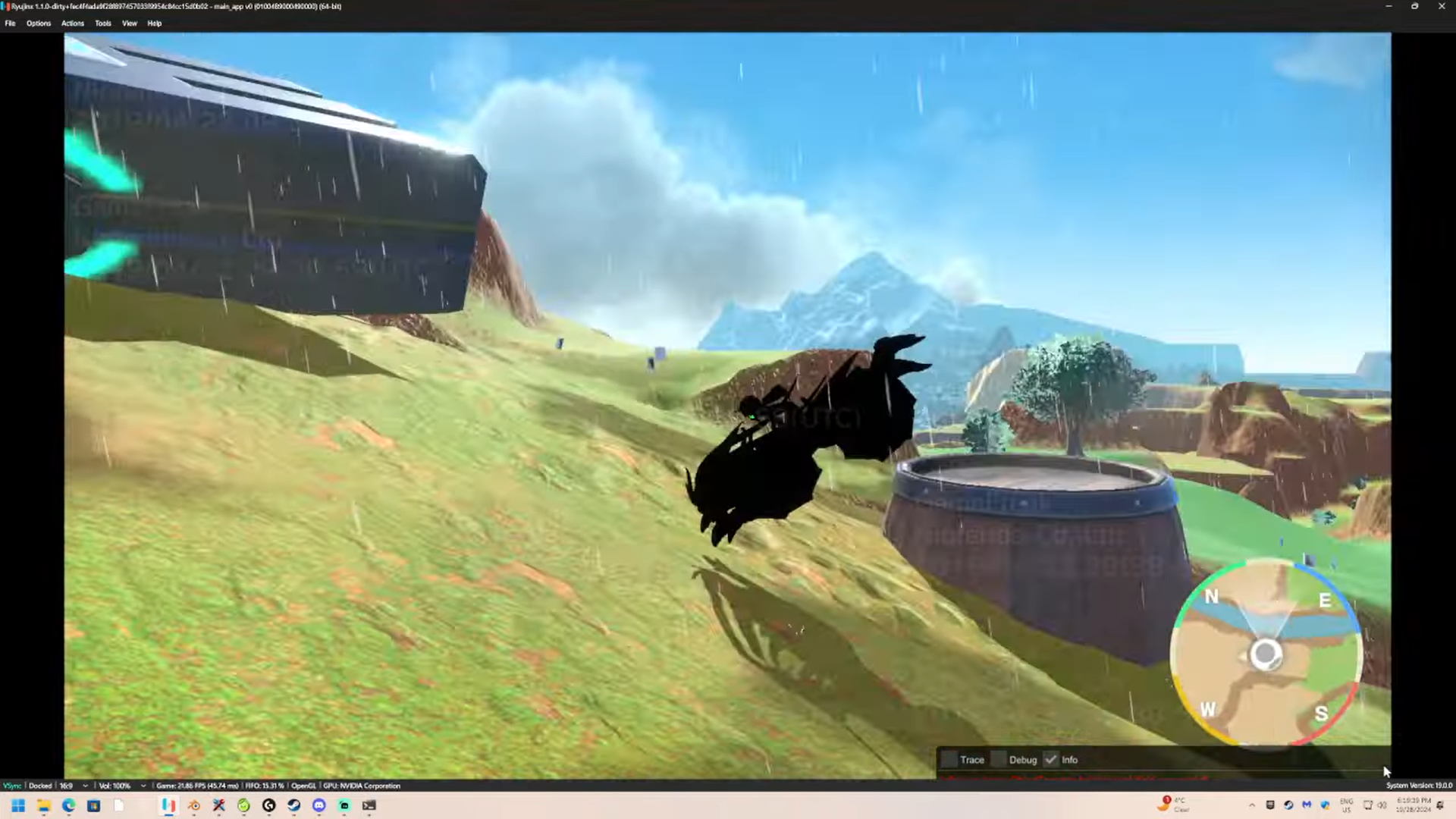The width and height of the screenshot is (1456, 819).
Task: Click the System Version 19.0.0 label
Action: coord(1419,786)
